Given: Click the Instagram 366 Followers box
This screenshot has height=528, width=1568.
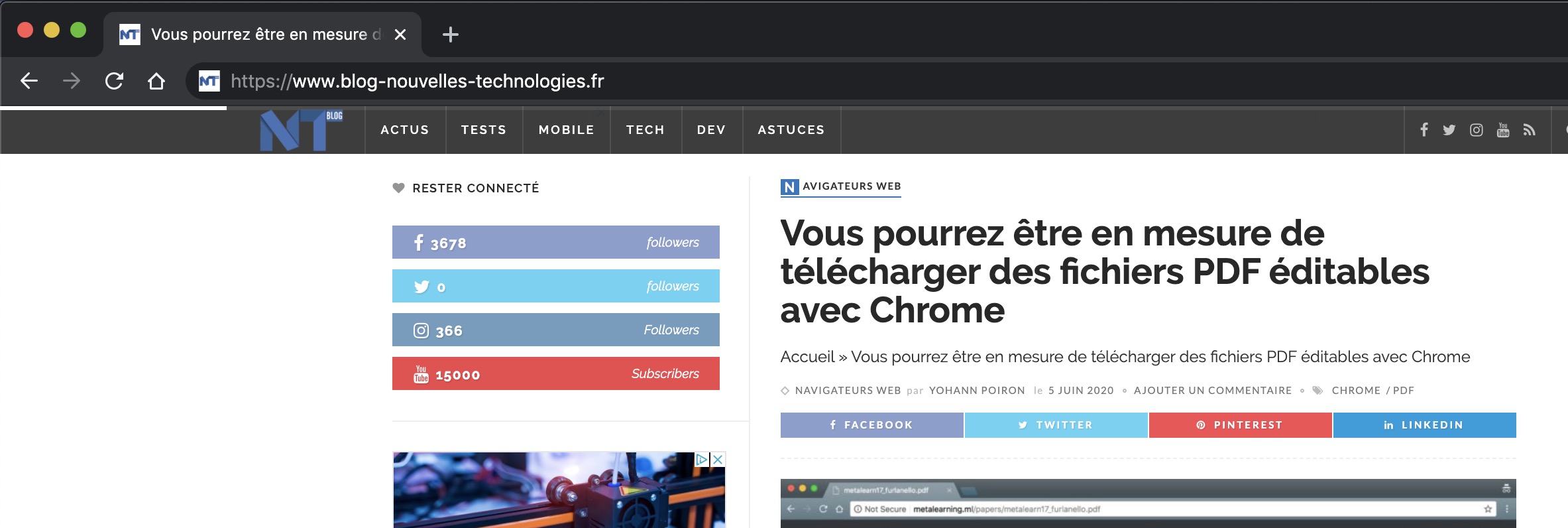Looking at the screenshot, I should 556,330.
